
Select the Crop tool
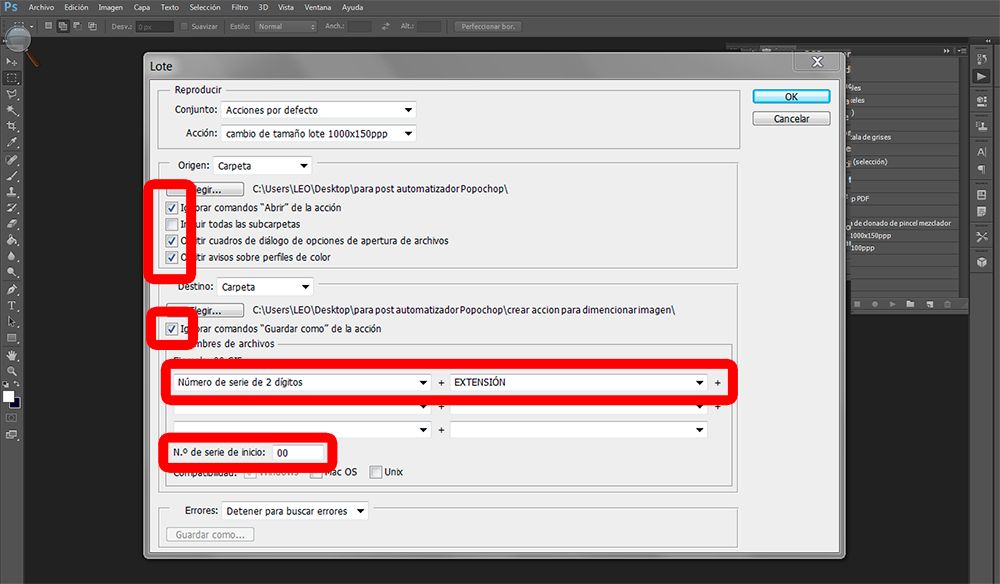pos(12,126)
